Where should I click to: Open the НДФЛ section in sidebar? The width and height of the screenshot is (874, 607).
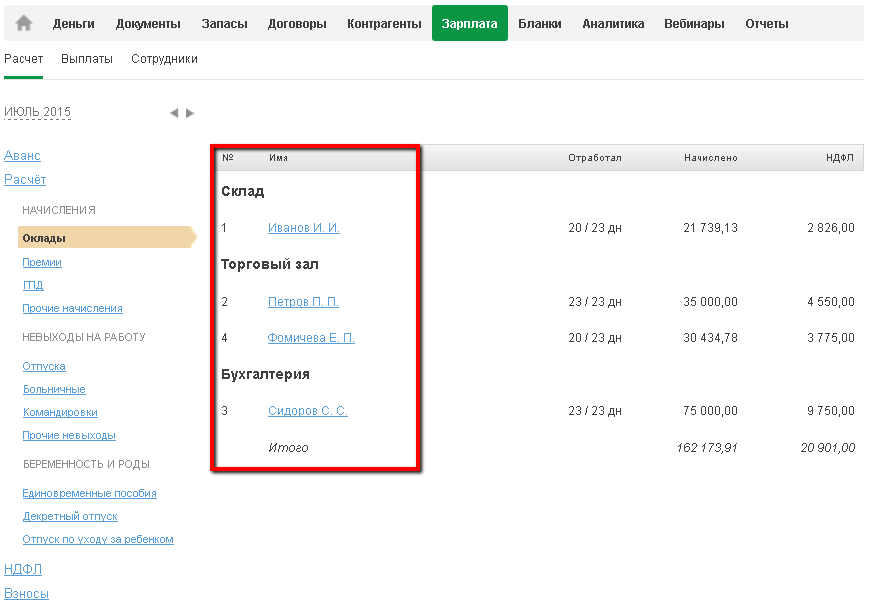click(23, 569)
